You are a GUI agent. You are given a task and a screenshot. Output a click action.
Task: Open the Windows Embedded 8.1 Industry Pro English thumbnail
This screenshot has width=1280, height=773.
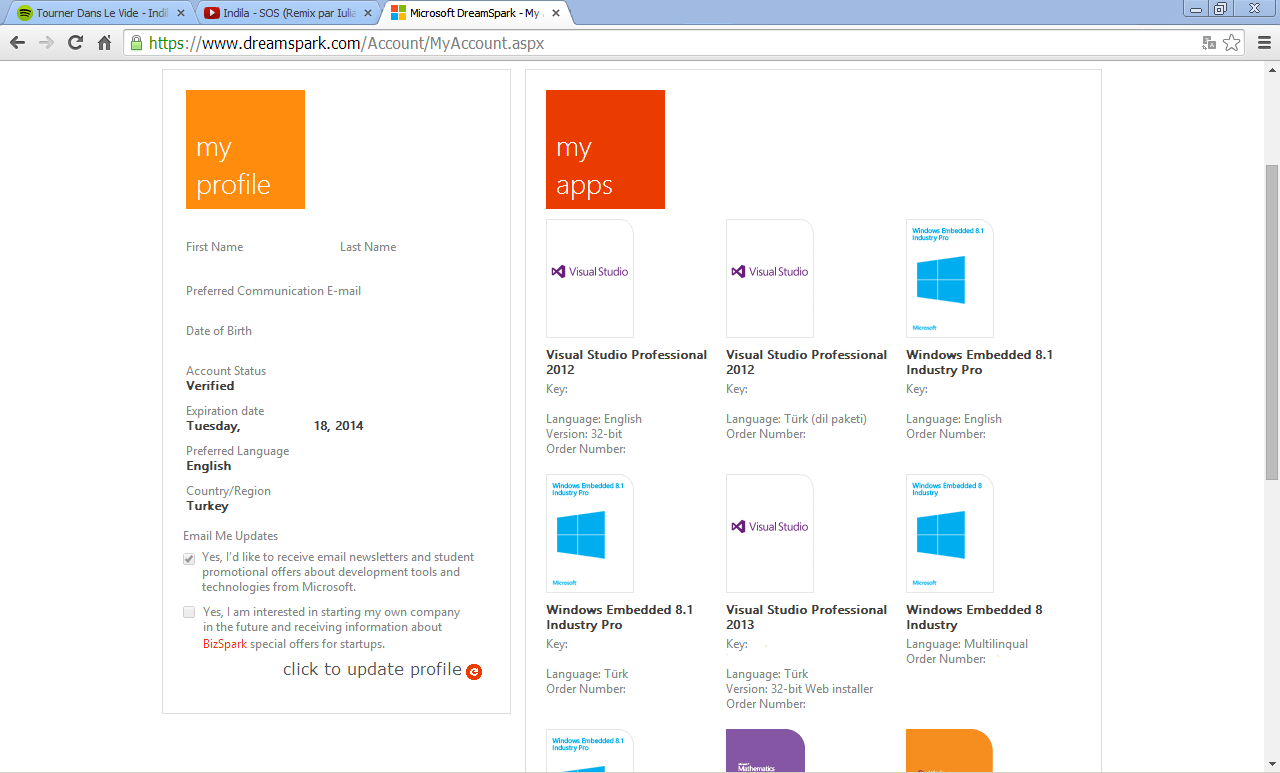(x=950, y=278)
